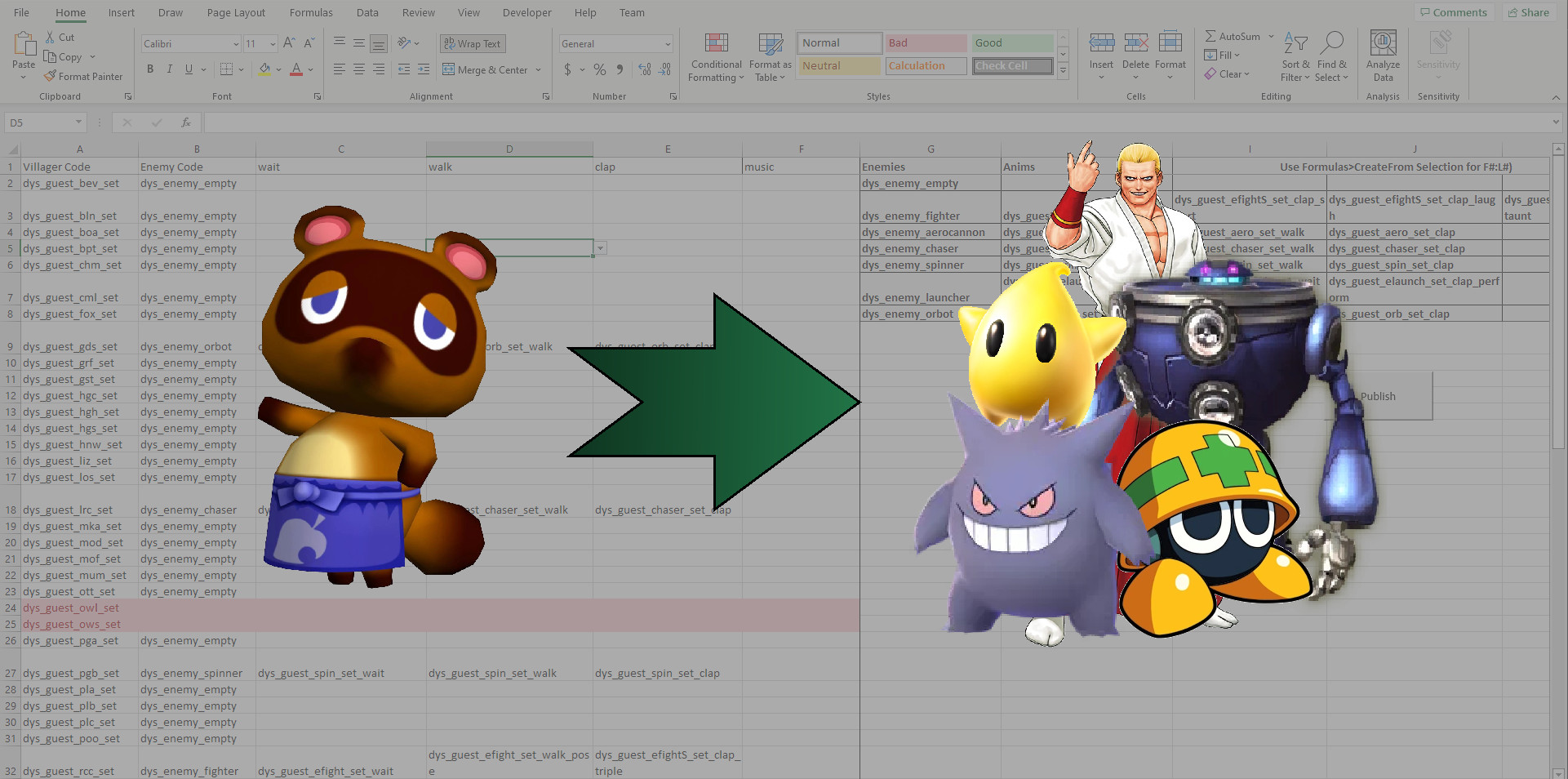The width and height of the screenshot is (1568, 779).
Task: Click the Share button
Action: (x=1528, y=12)
